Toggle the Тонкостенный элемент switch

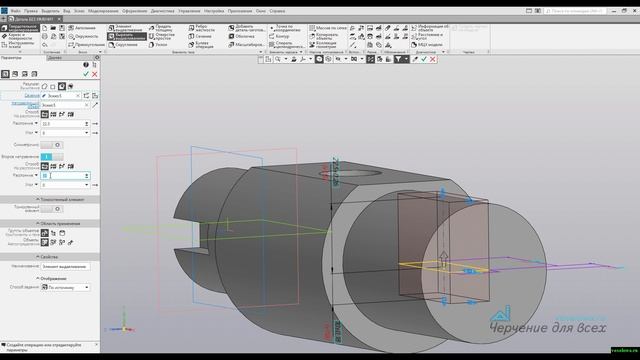[52, 209]
